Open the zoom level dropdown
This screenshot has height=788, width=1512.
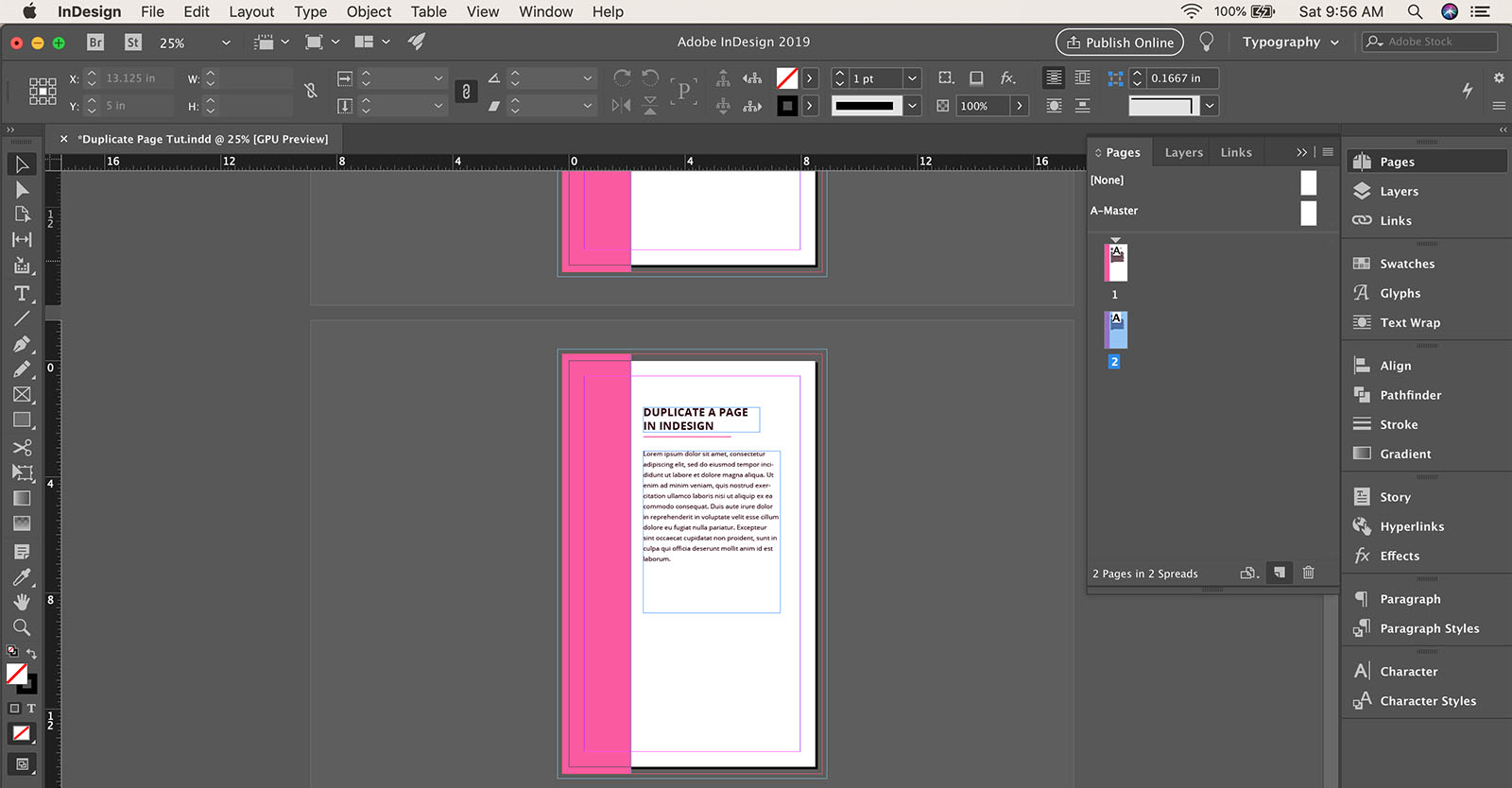click(x=226, y=43)
